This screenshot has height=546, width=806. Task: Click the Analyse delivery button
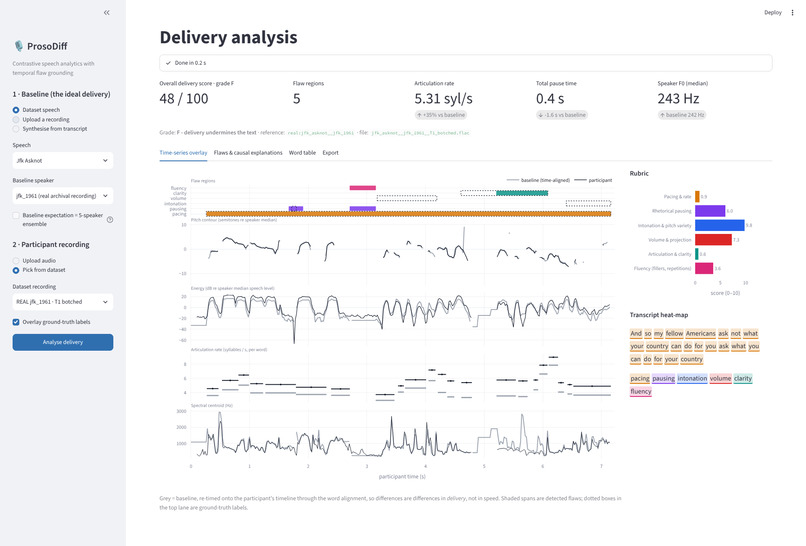click(63, 342)
